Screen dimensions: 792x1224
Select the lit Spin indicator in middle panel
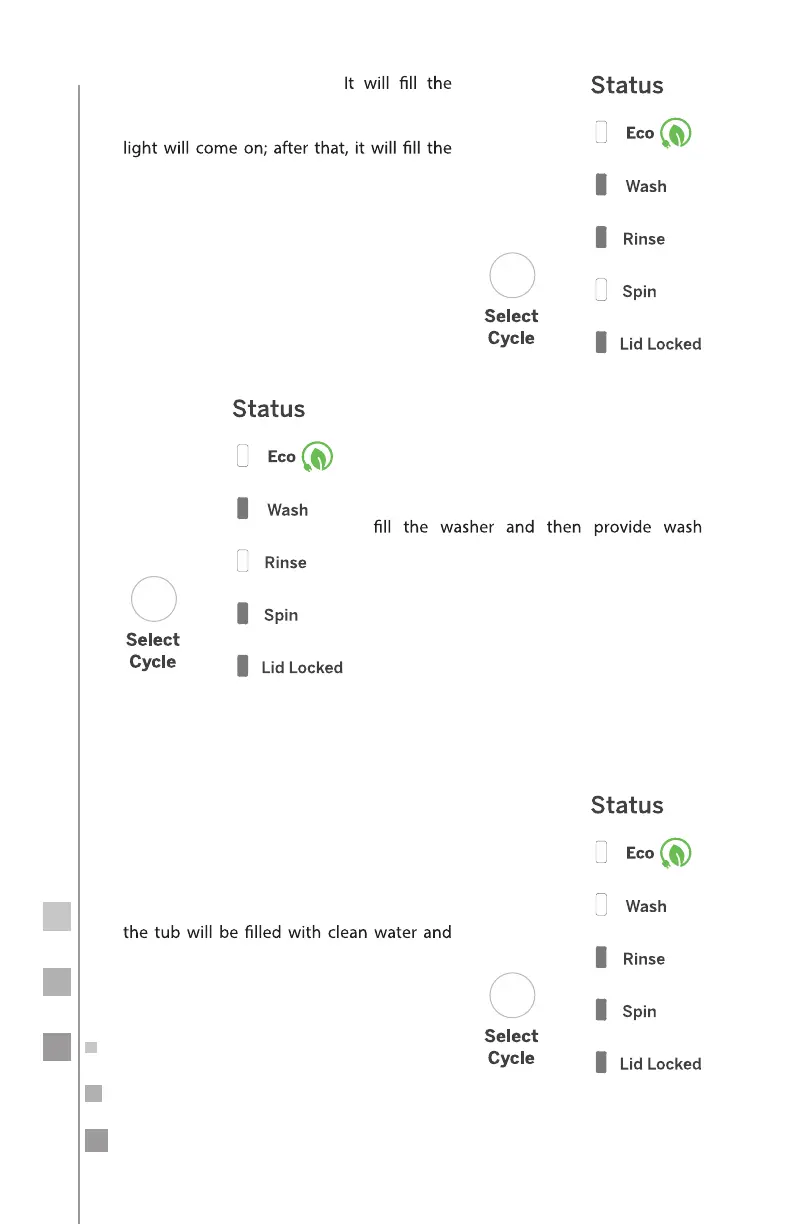pos(242,614)
